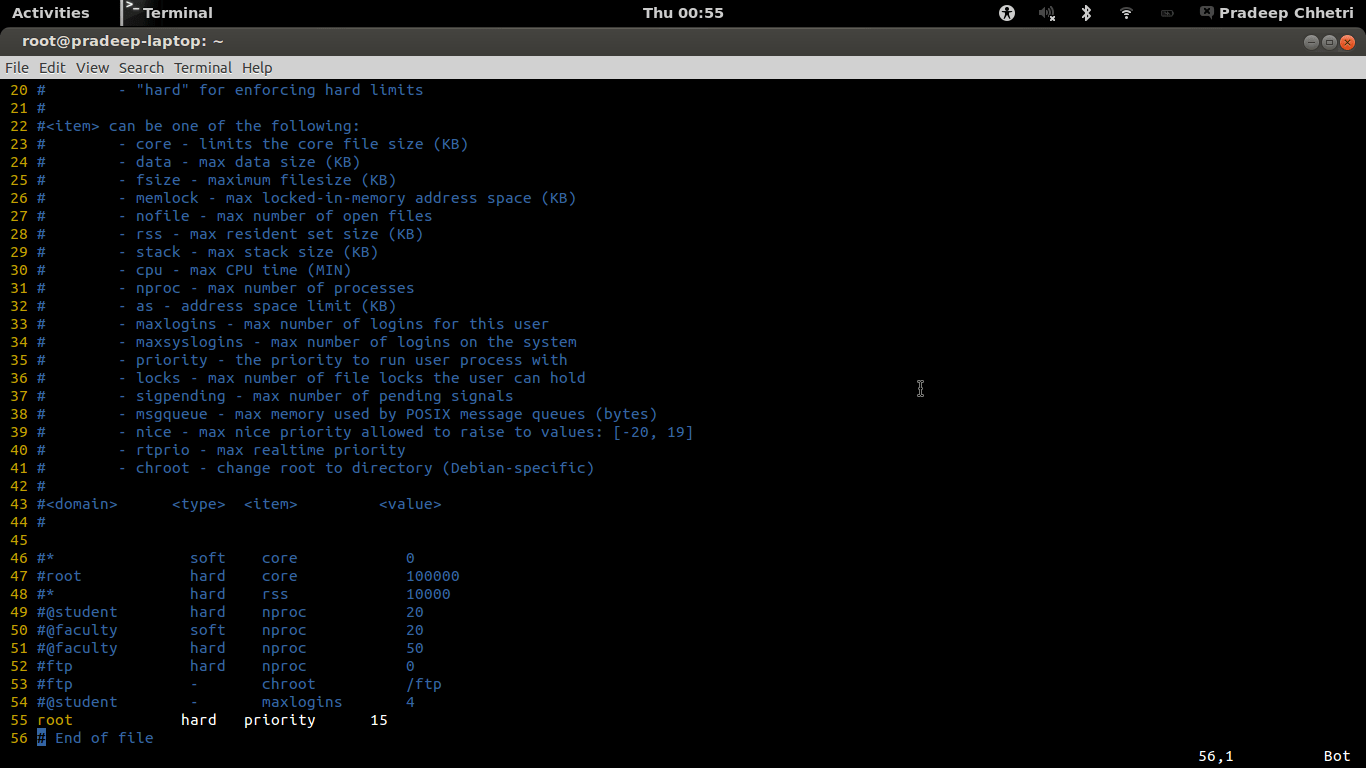
Task: Click line number 45
Action: point(19,540)
